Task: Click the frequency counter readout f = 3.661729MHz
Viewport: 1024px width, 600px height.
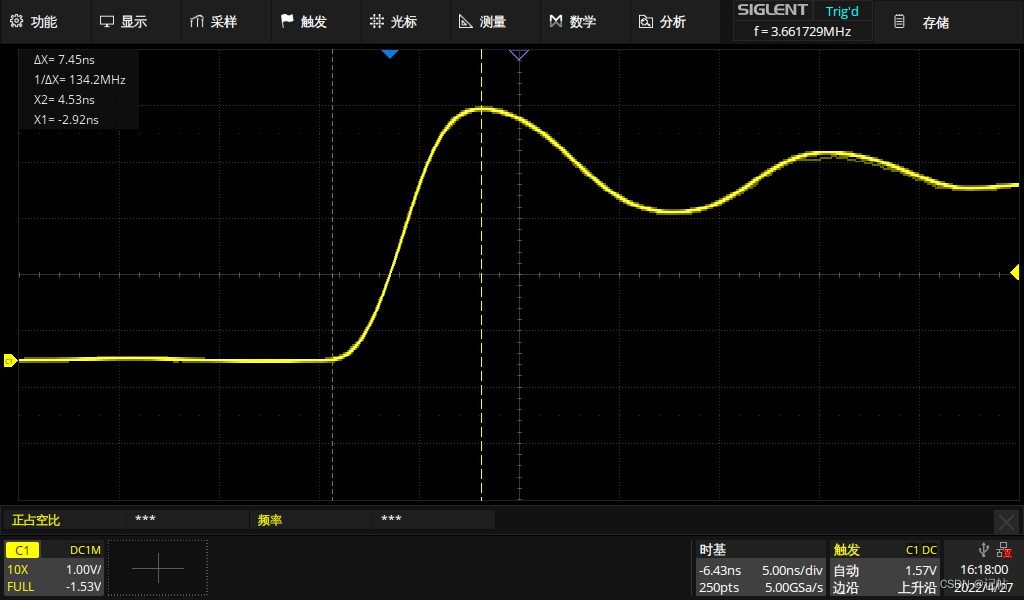Action: pos(802,31)
